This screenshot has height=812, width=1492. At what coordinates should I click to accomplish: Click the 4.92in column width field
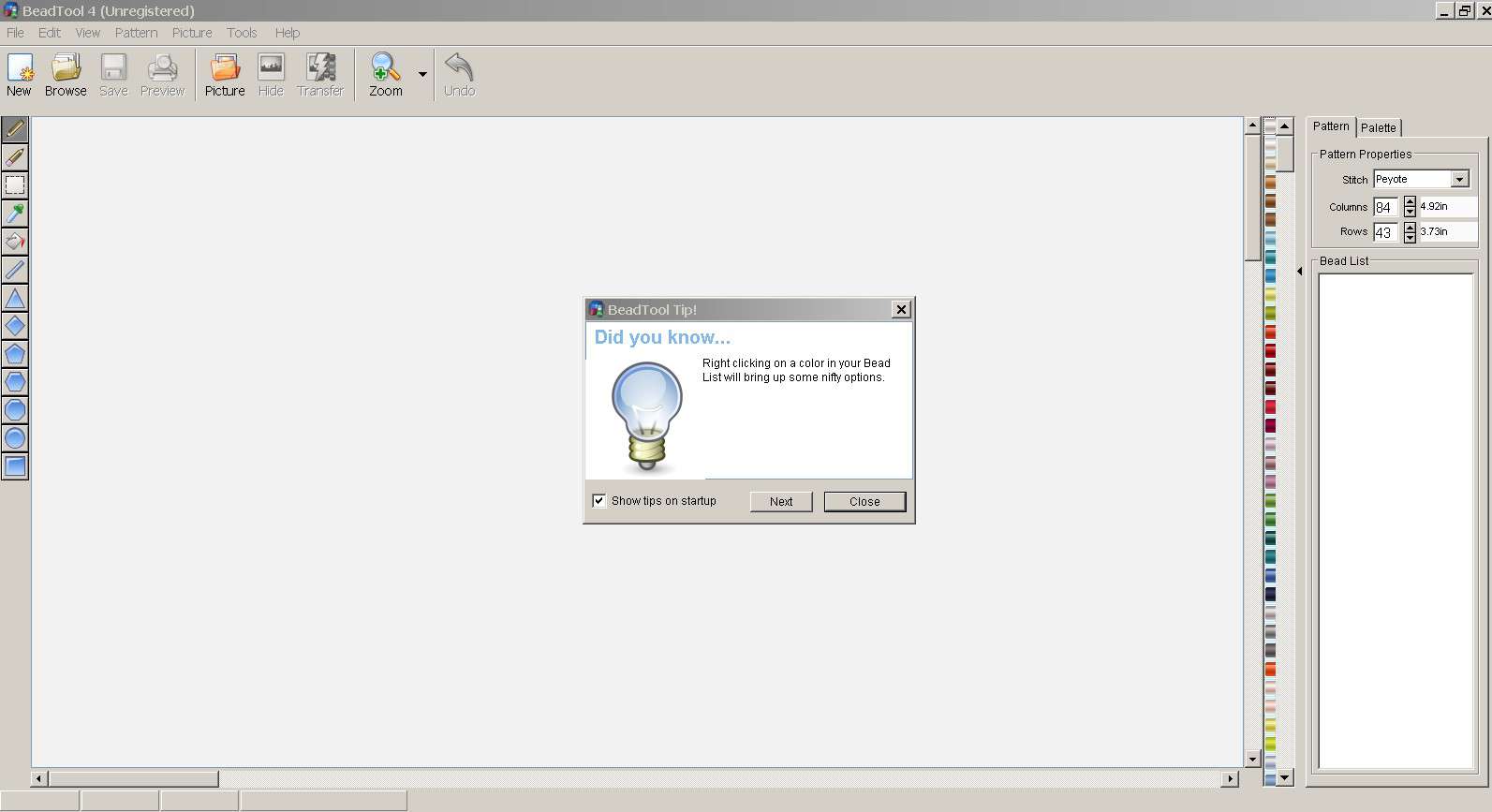1447,206
